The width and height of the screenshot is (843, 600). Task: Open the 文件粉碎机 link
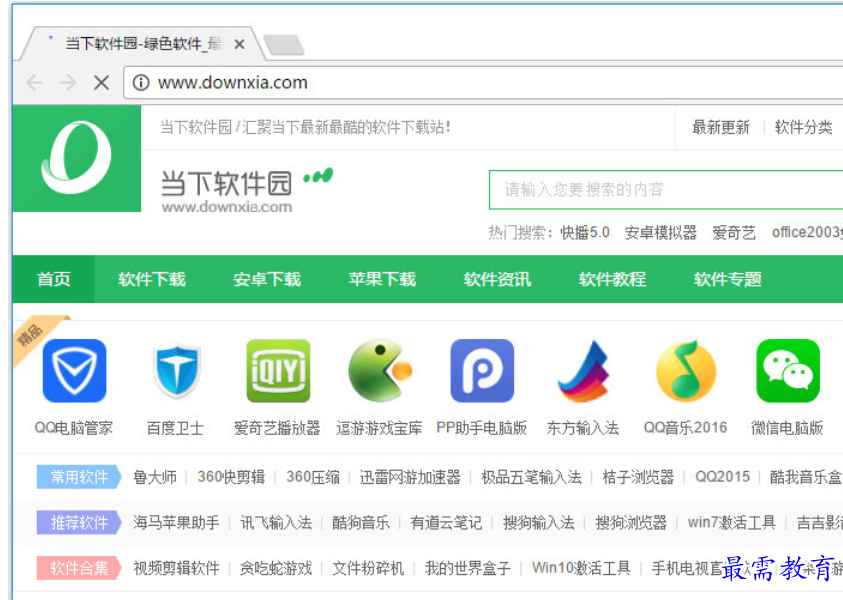[x=368, y=568]
